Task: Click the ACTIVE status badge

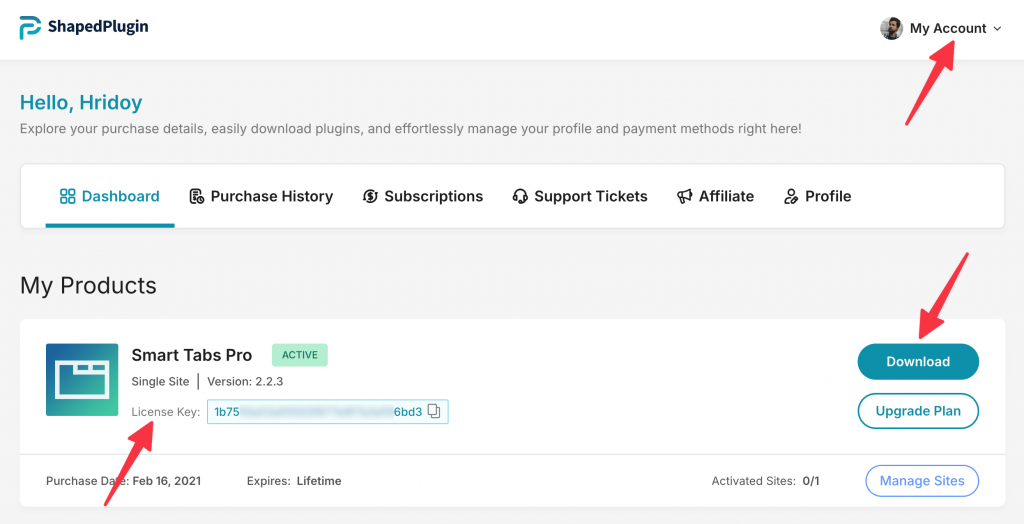Action: coord(300,355)
